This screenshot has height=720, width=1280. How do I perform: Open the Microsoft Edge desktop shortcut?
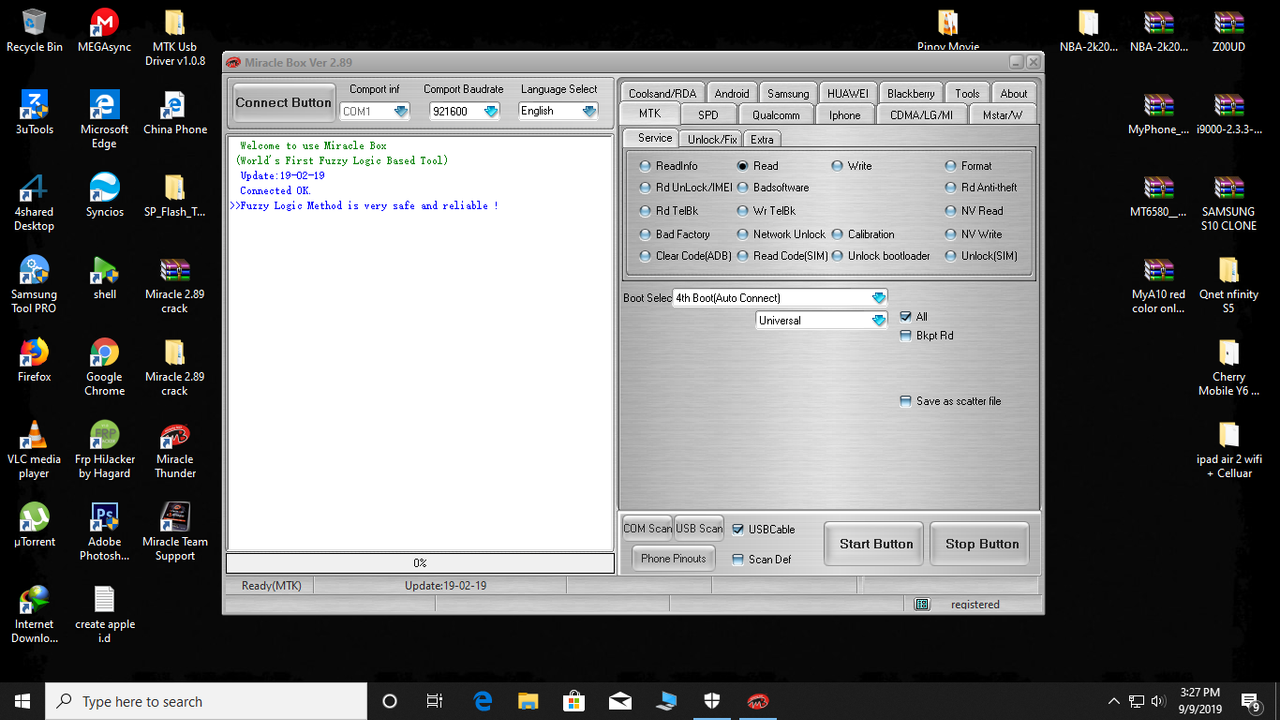pyautogui.click(x=104, y=120)
